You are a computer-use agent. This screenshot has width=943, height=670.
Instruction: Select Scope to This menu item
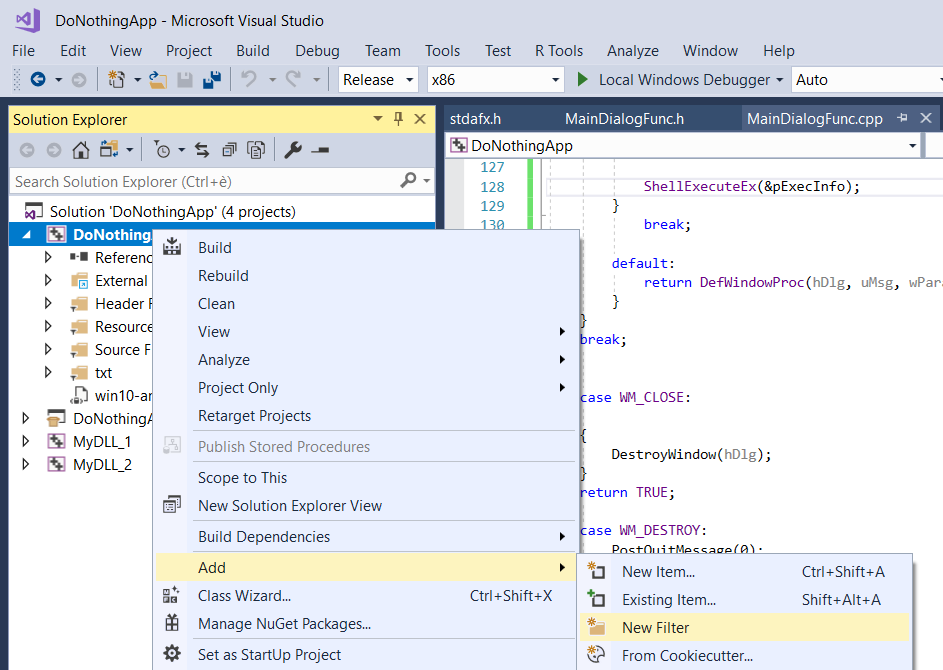click(365, 478)
